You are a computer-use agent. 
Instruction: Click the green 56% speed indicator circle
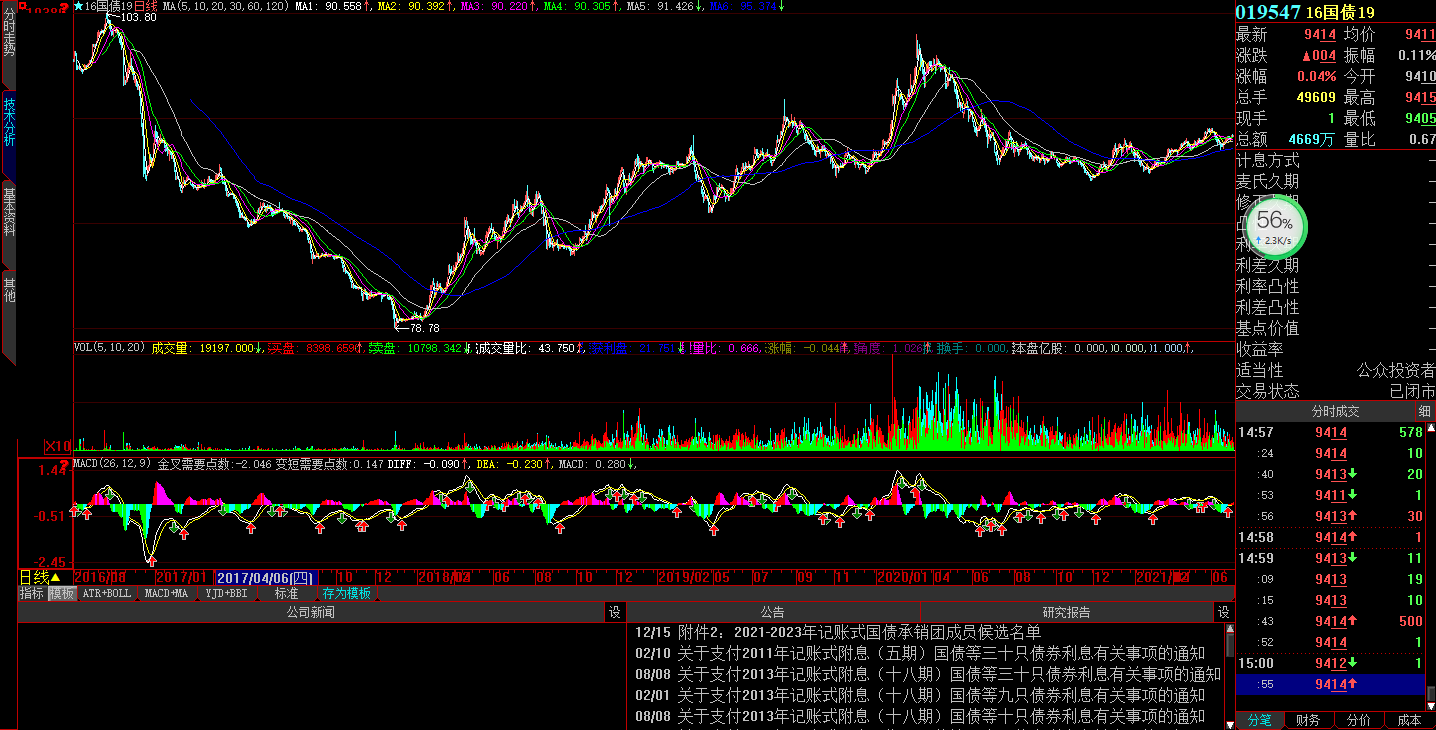(x=1274, y=227)
